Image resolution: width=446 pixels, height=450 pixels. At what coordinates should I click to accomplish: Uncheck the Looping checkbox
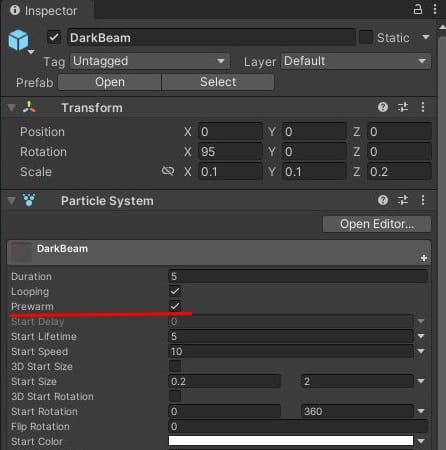coord(175,291)
